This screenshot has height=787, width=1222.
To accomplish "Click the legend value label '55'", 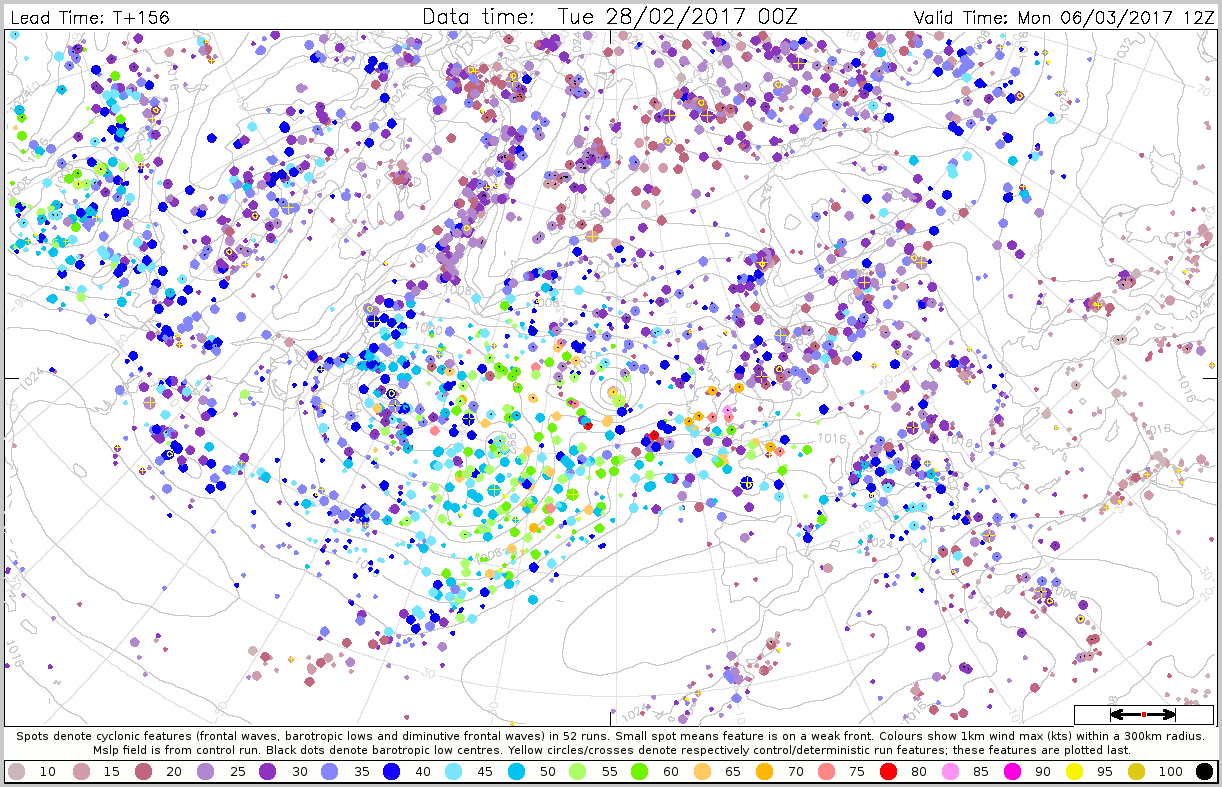I will [x=610, y=772].
